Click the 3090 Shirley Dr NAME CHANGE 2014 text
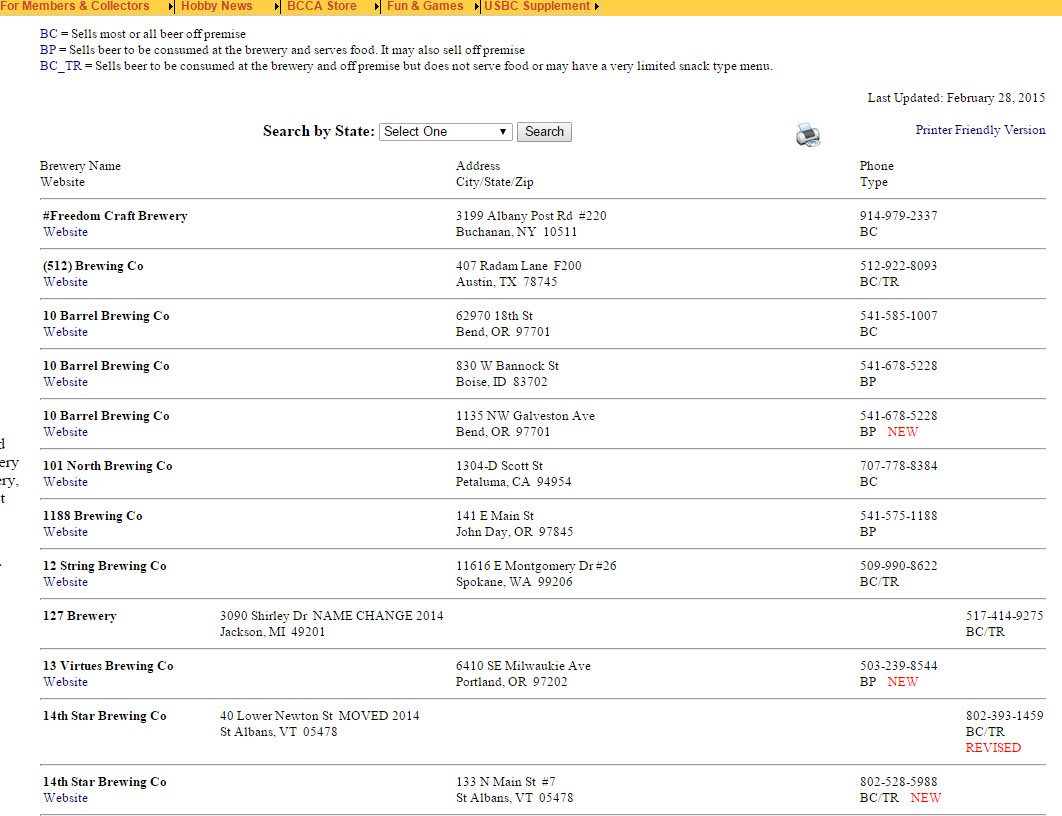Image resolution: width=1062 pixels, height=816 pixels. (x=332, y=616)
